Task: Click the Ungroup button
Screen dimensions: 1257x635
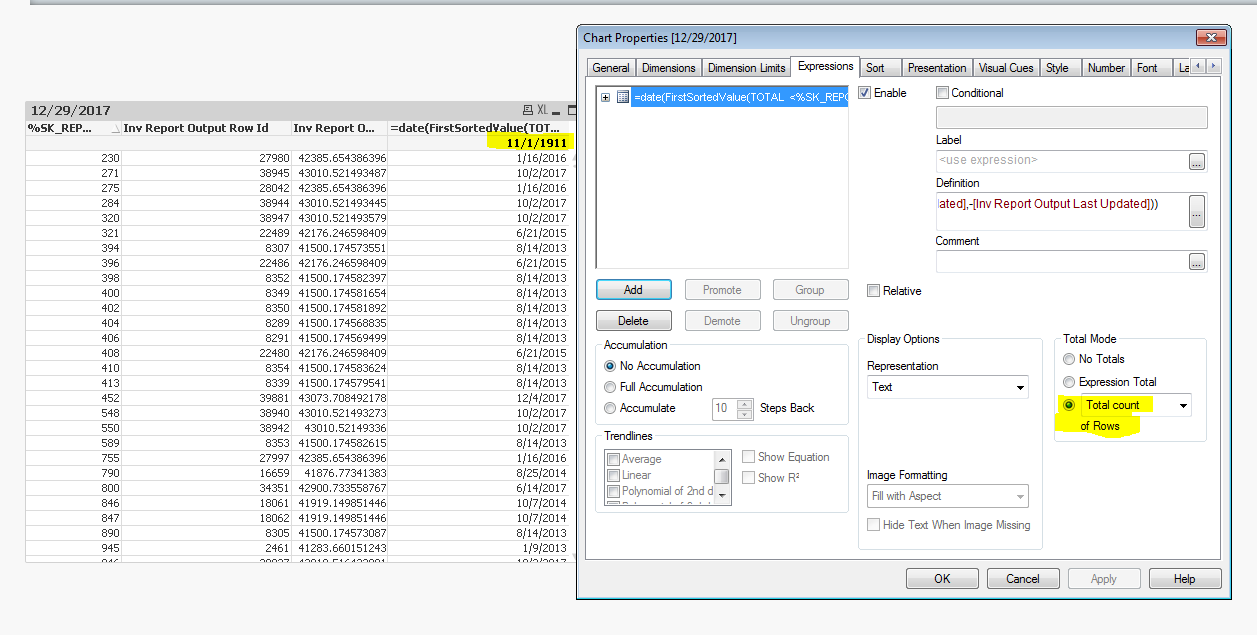Action: click(810, 321)
